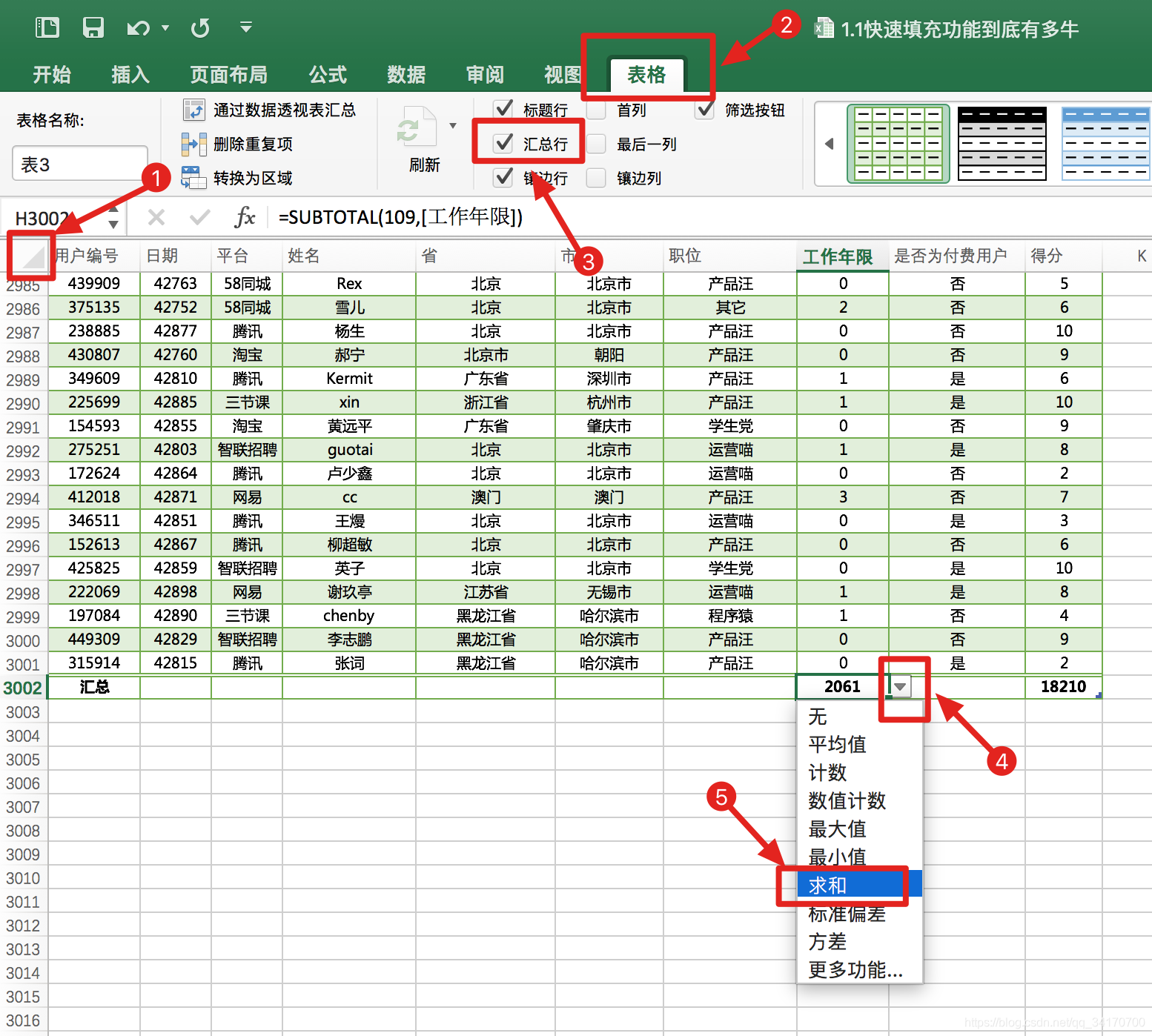Choose 求和 from the total function list
The height and width of the screenshot is (1036, 1152).
tap(860, 885)
